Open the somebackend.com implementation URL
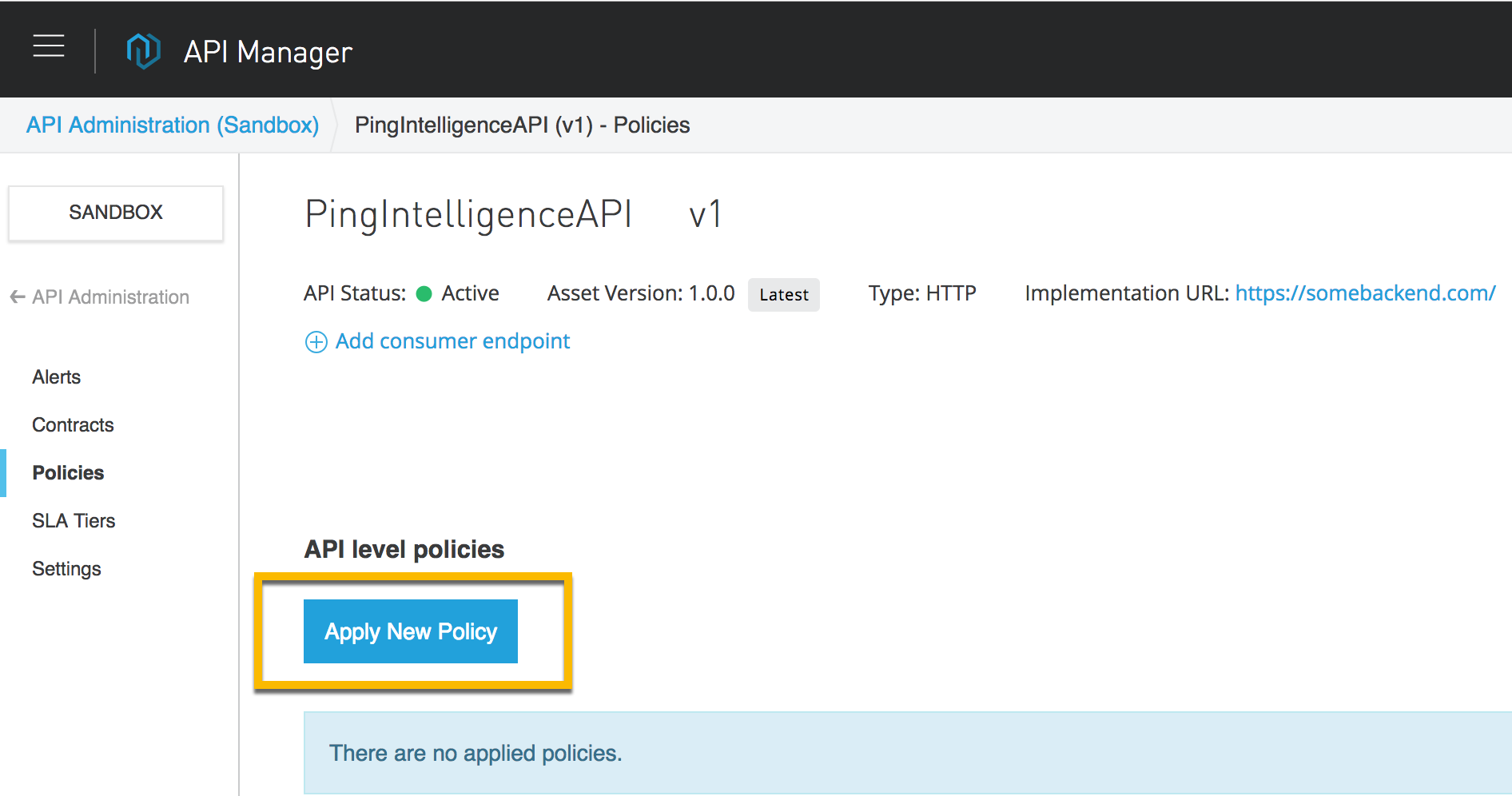 [x=1365, y=293]
